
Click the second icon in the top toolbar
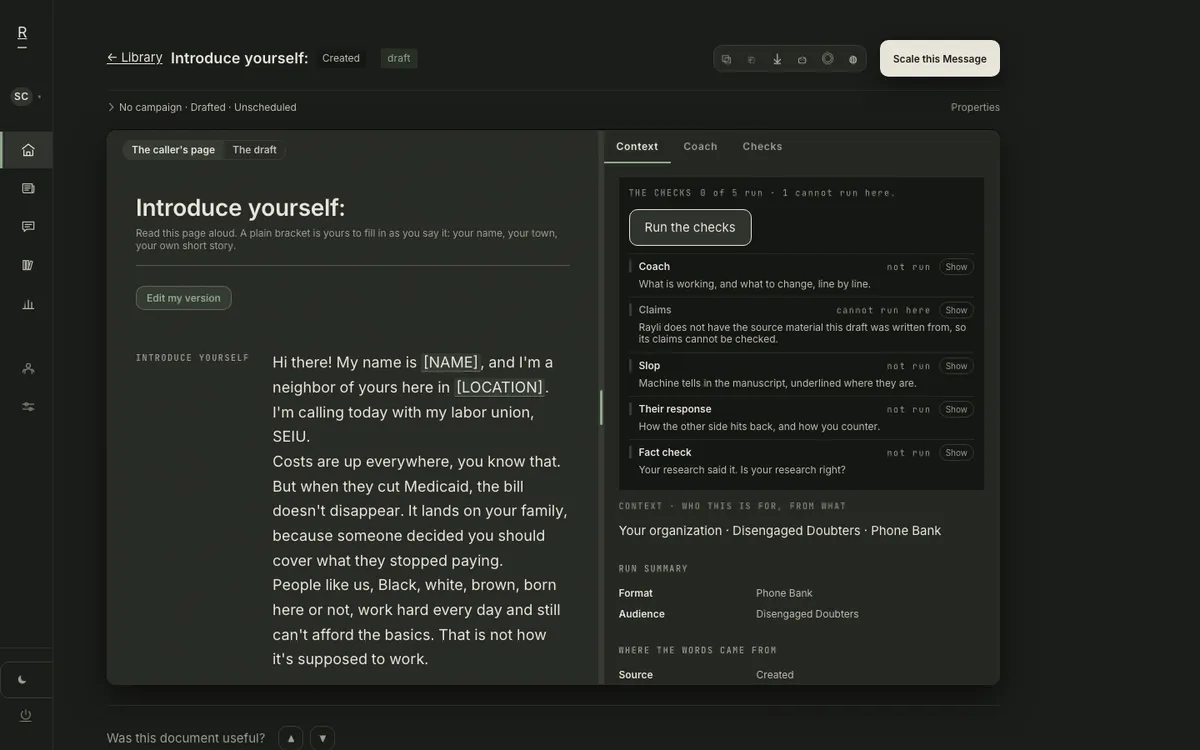coord(752,59)
